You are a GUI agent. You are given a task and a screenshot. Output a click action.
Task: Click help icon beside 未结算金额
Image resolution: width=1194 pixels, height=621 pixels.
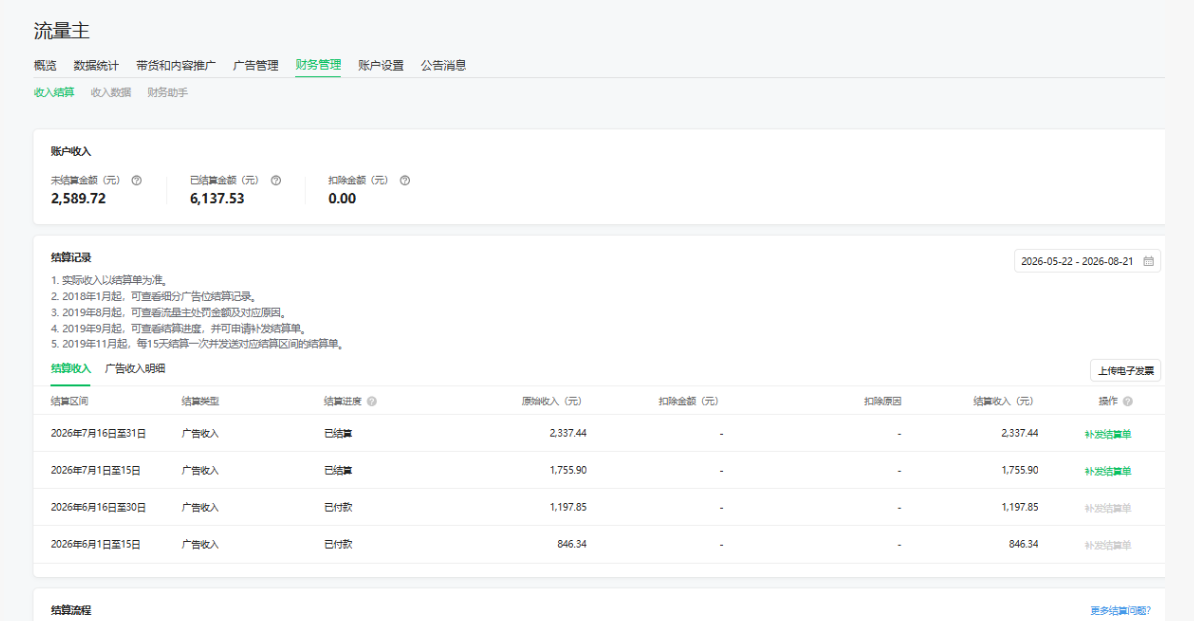[136, 180]
